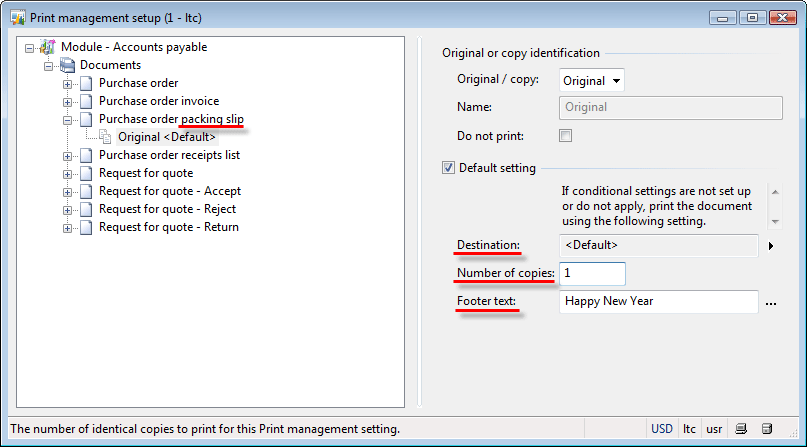
Task: Open Footer text ellipsis editor
Action: pos(770,303)
